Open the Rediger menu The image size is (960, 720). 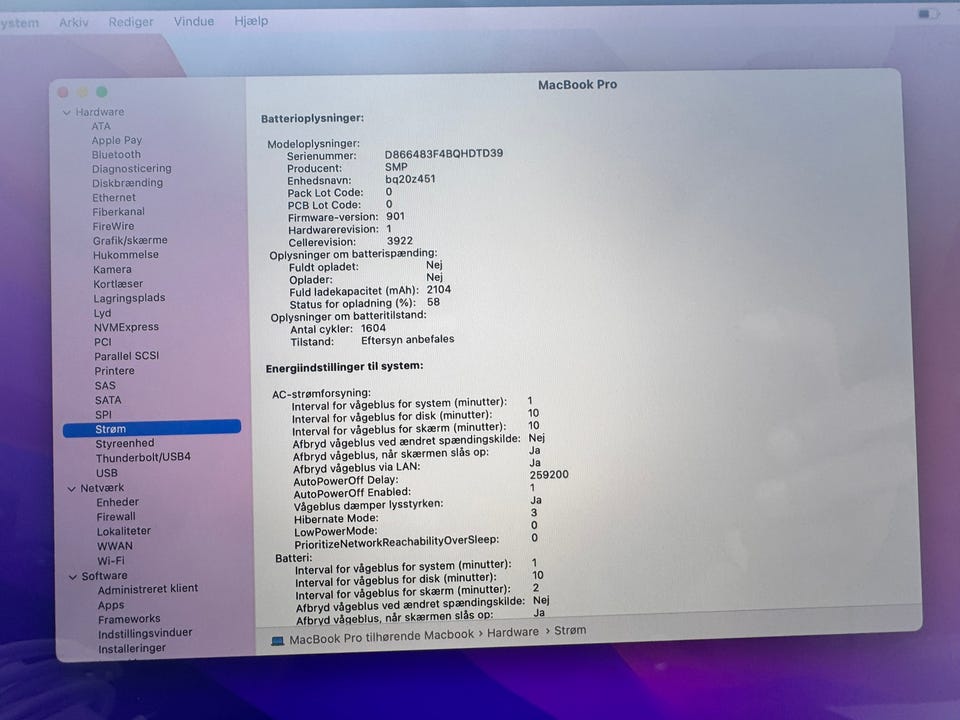(131, 22)
